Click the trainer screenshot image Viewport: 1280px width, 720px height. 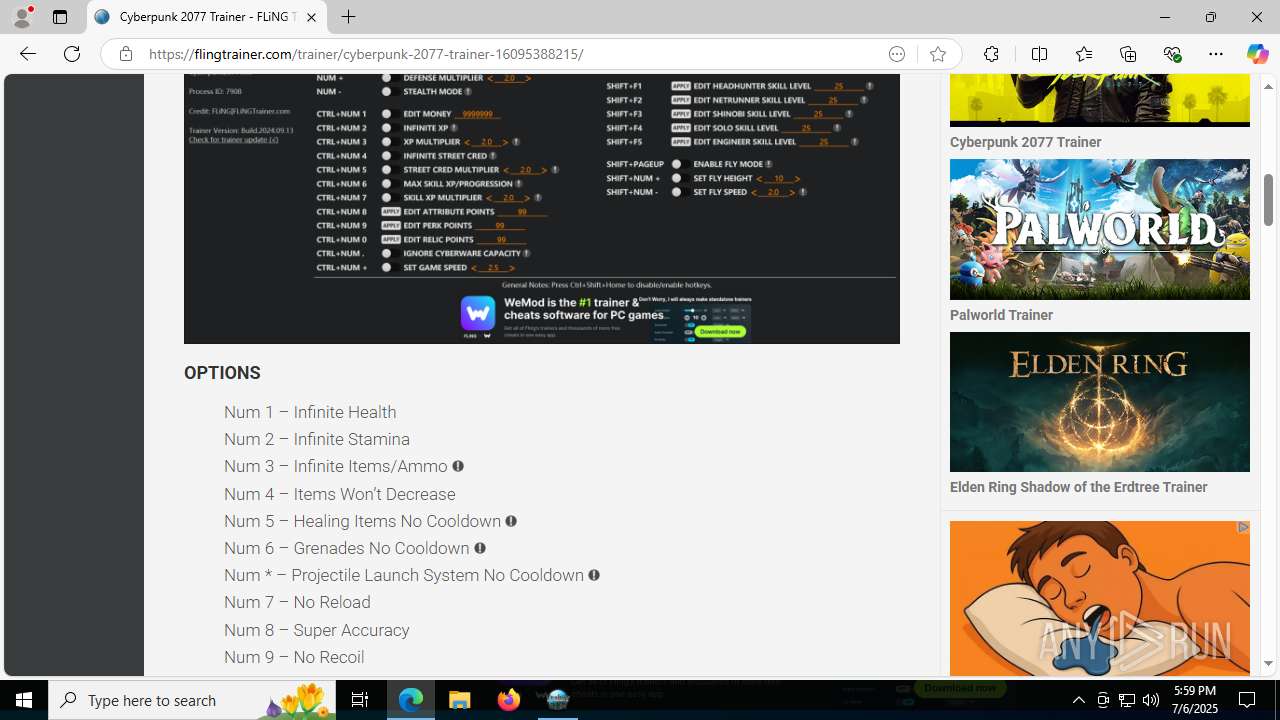(x=541, y=208)
